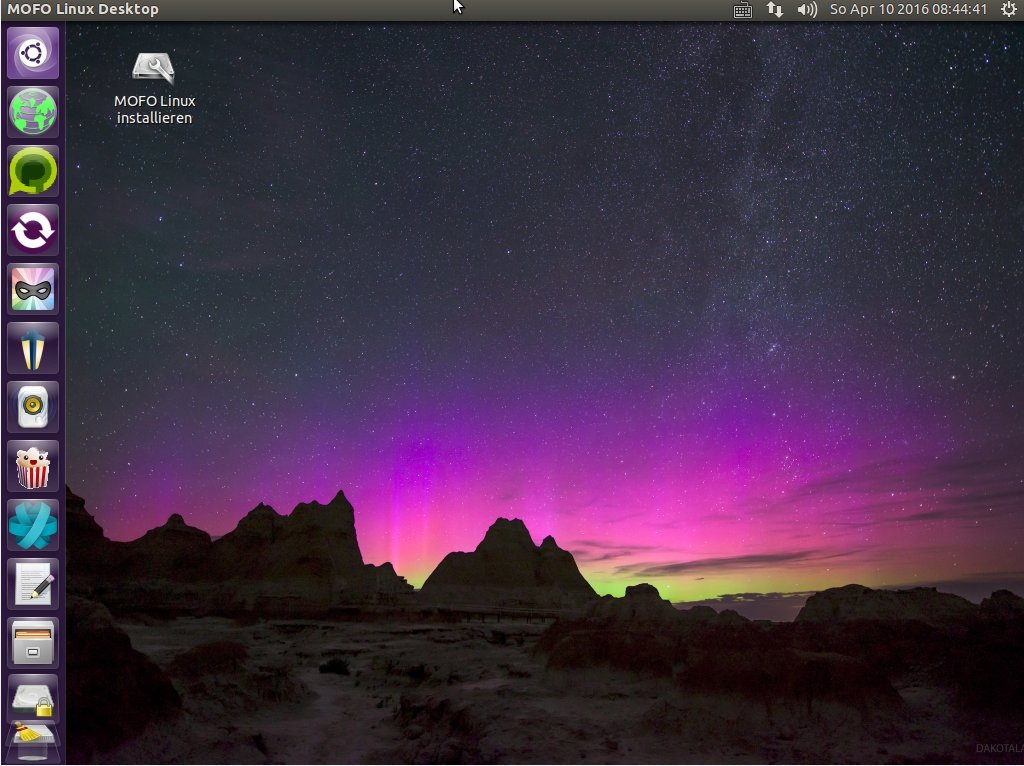Open the disk with padlock encryption tool
This screenshot has height=766, width=1024.
[x=33, y=699]
